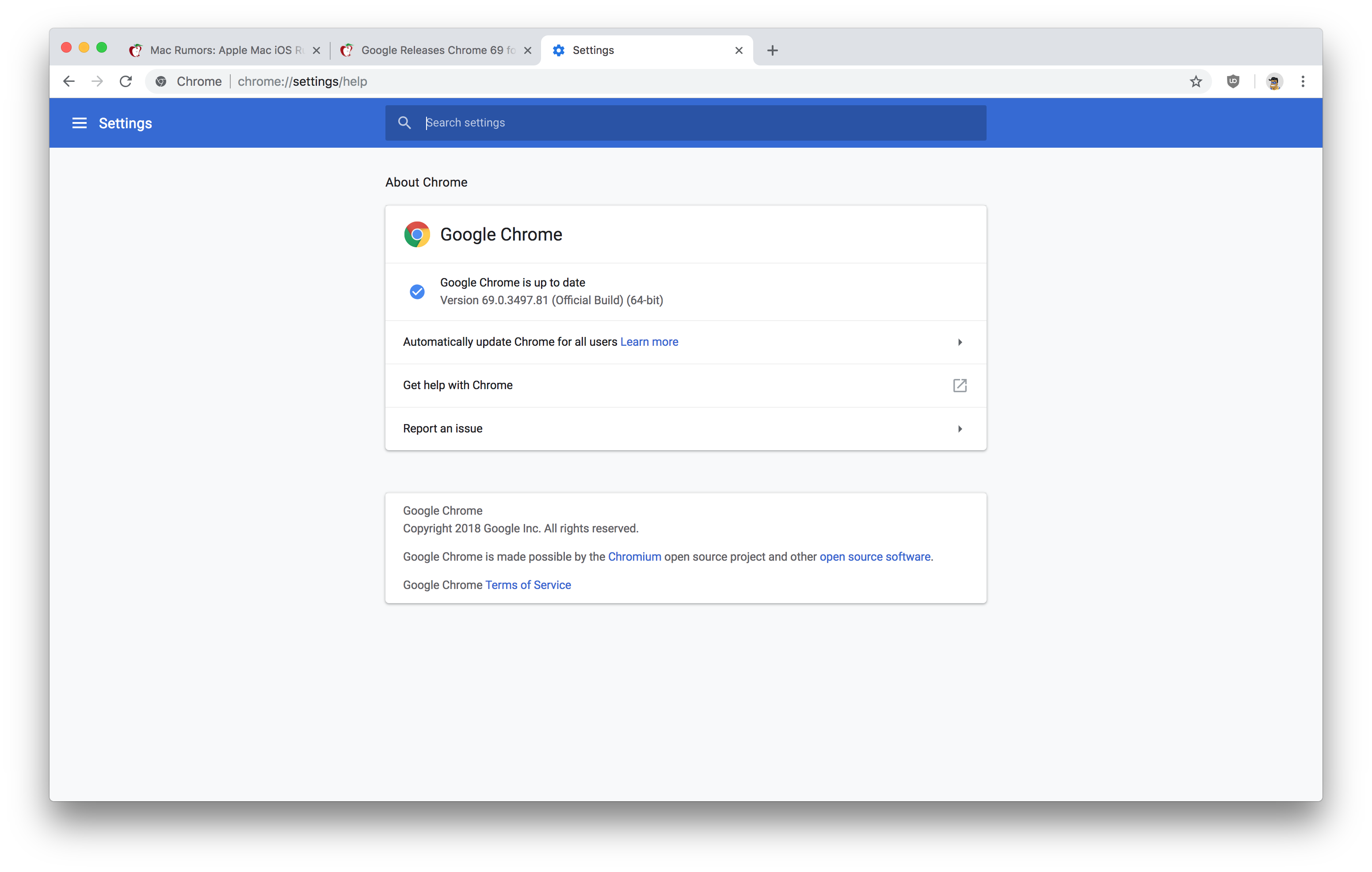This screenshot has height=872, width=1372.
Task: Click the magnifier icon in the search bar
Action: (404, 122)
